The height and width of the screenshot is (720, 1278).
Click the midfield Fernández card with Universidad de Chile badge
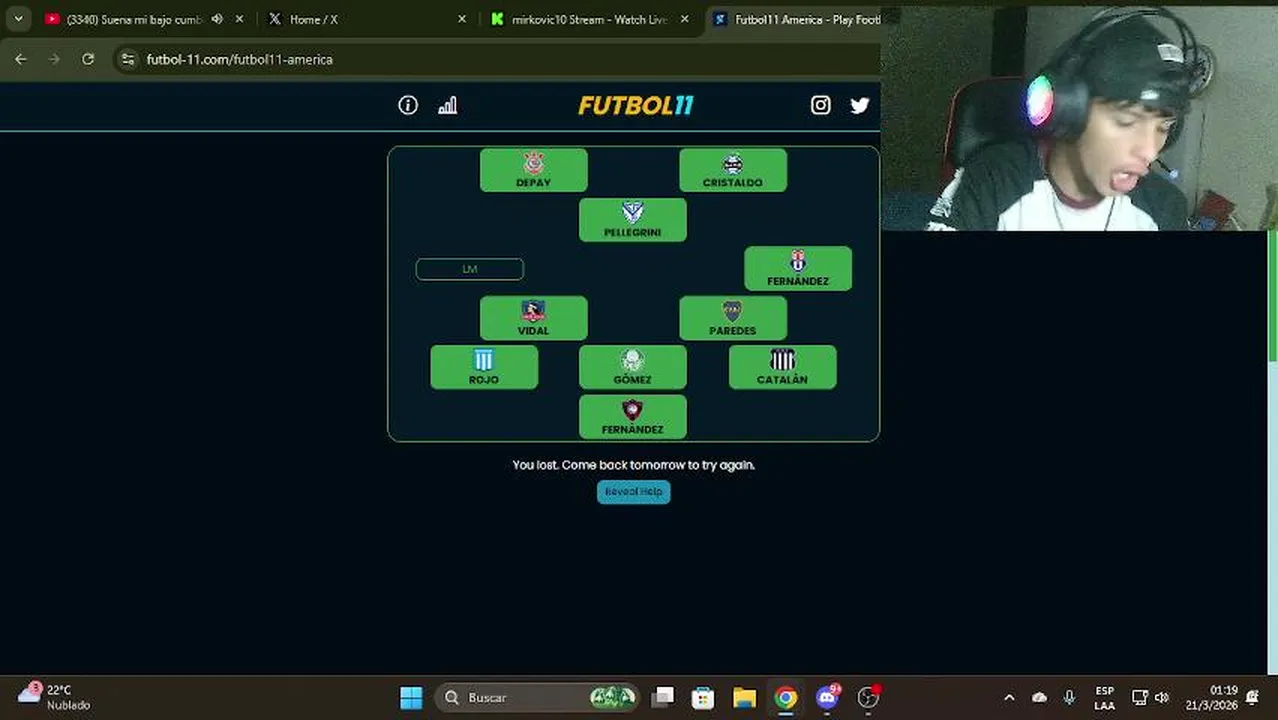[x=797, y=269]
